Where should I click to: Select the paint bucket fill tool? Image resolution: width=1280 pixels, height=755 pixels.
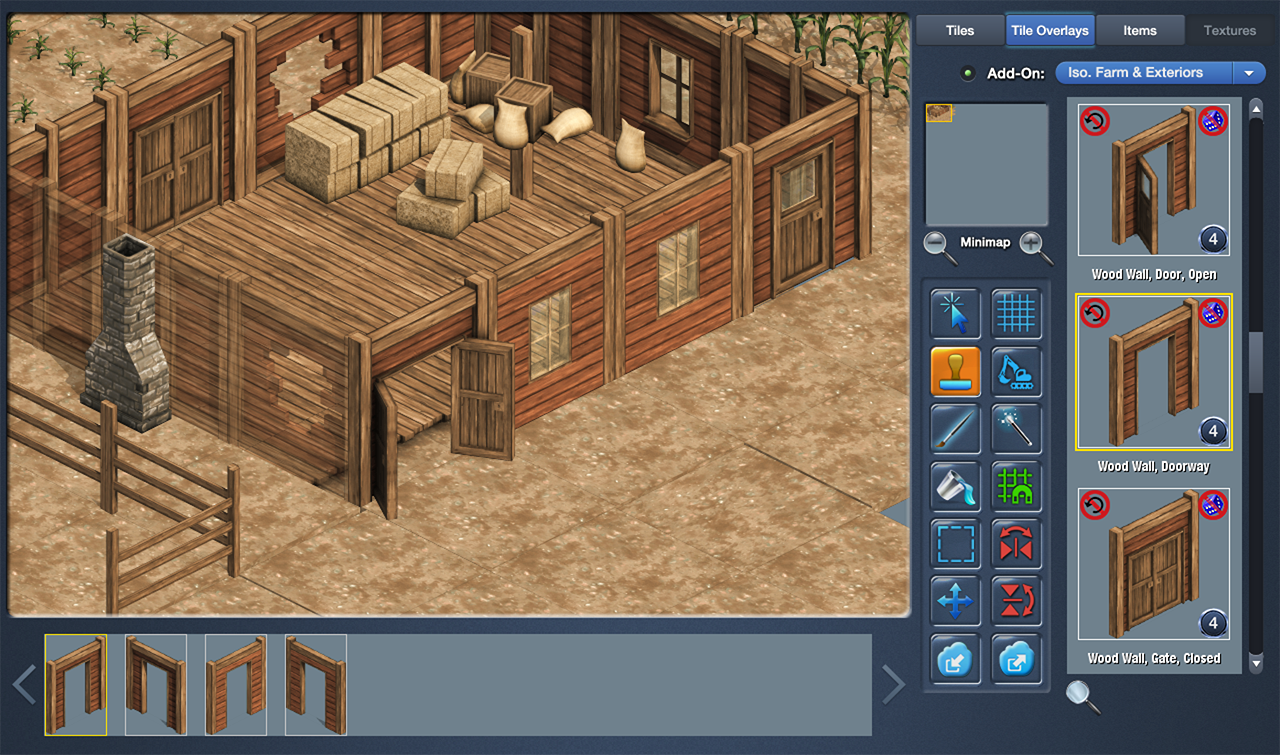[955, 487]
